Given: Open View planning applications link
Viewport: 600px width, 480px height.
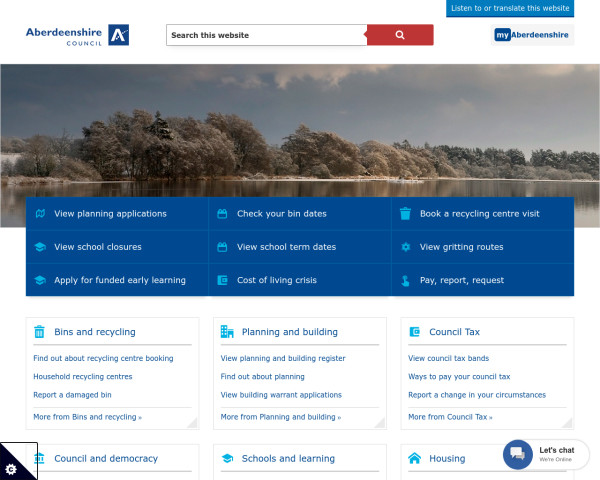Looking at the screenshot, I should [x=110, y=214].
